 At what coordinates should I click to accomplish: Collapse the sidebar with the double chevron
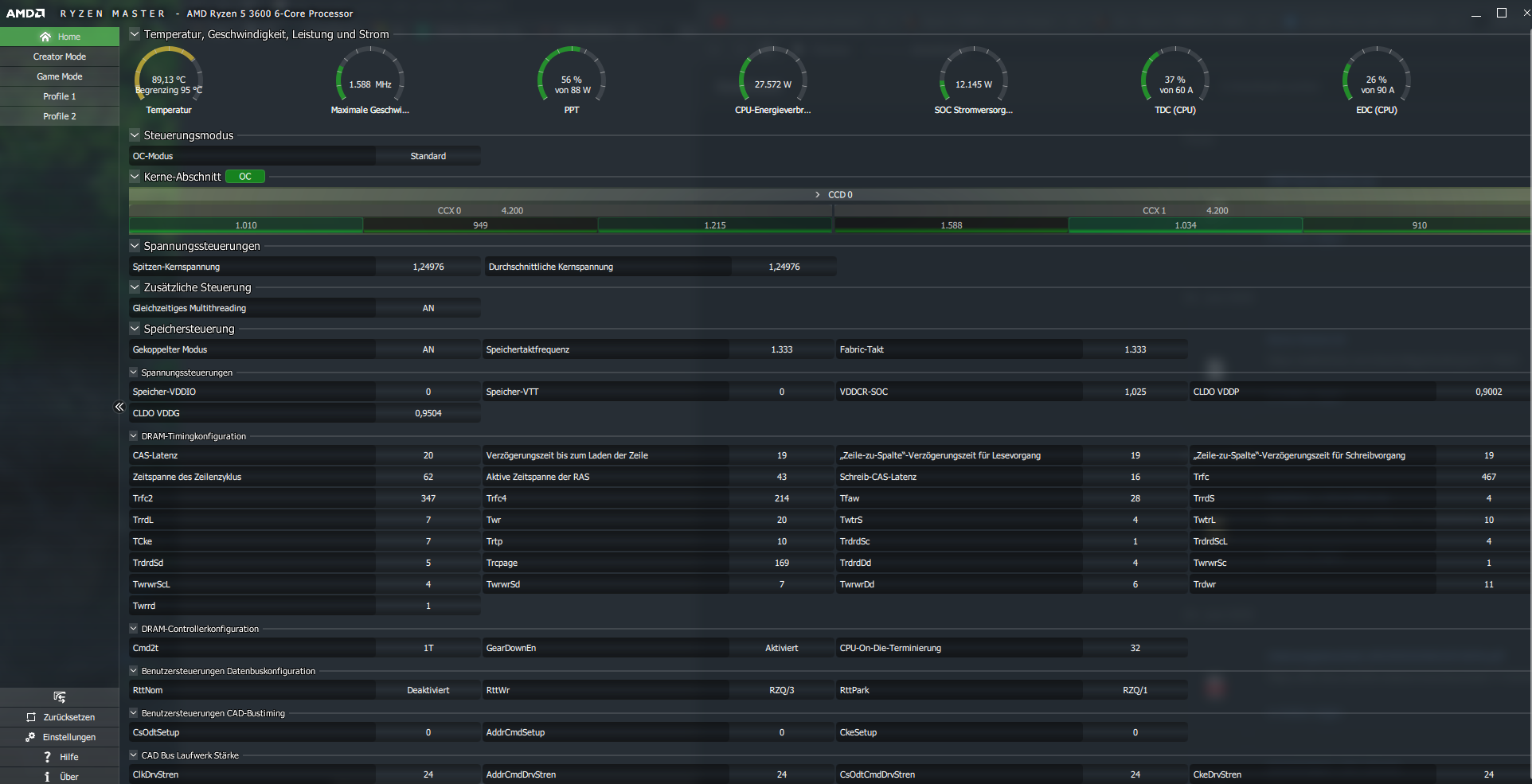(x=119, y=407)
